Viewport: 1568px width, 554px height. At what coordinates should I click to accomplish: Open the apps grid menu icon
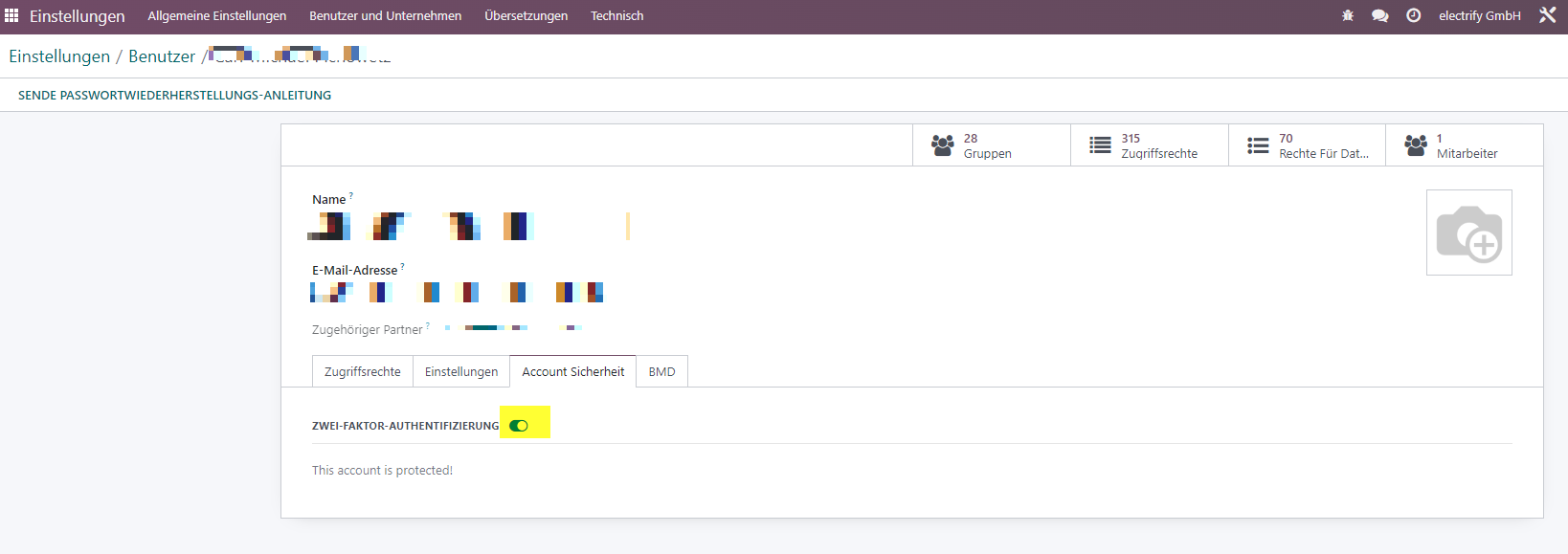pyautogui.click(x=11, y=15)
